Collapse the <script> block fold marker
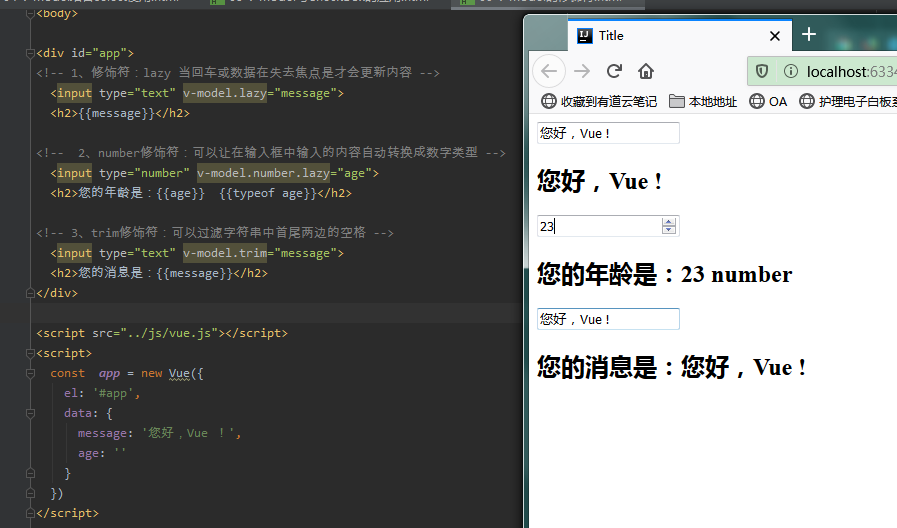Viewport: 897px width, 528px height. (30, 353)
